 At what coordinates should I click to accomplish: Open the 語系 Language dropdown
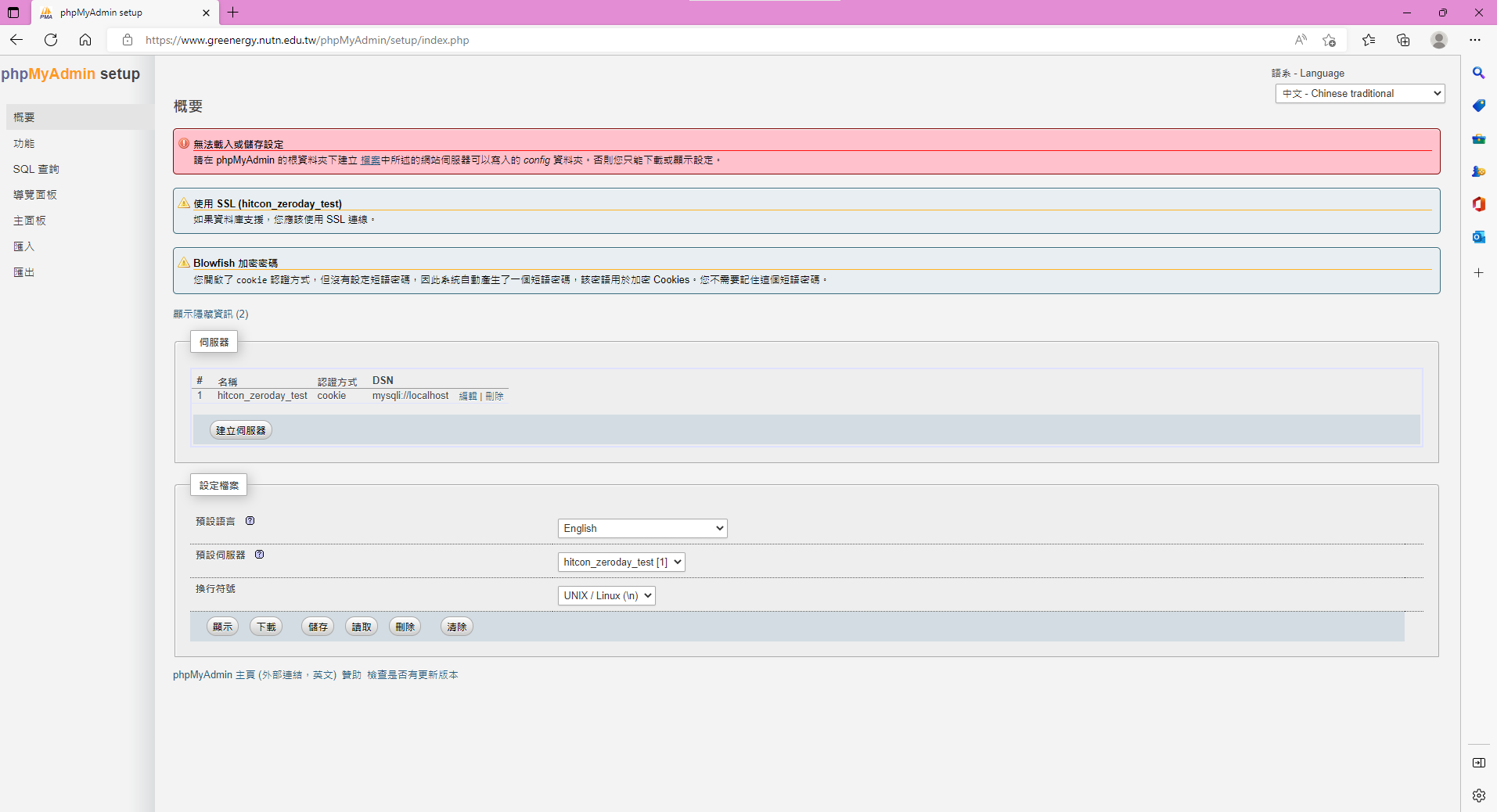[x=1359, y=93]
